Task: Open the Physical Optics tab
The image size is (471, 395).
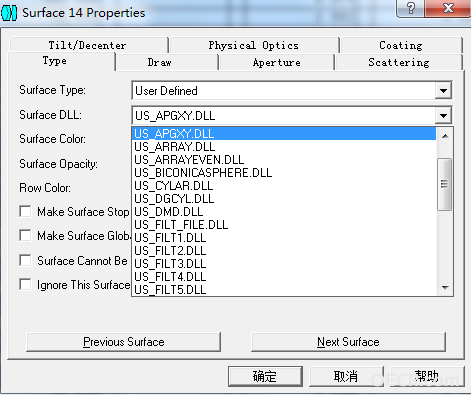Action: (254, 45)
